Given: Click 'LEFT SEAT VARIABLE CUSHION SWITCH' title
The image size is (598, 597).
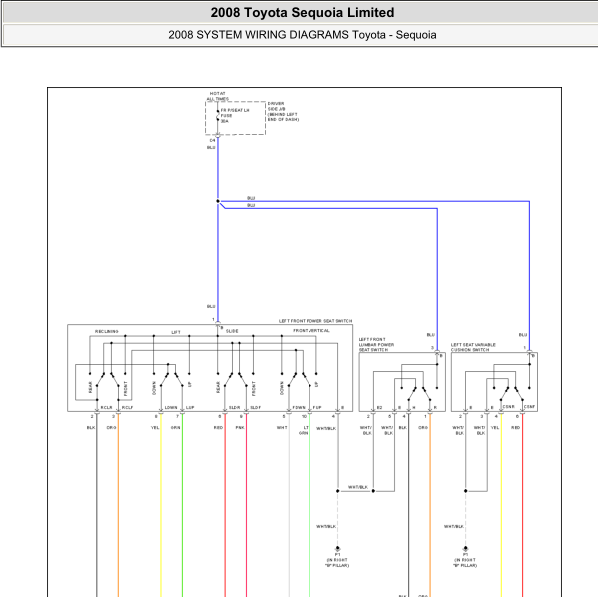Looking at the screenshot, I should click(473, 347).
